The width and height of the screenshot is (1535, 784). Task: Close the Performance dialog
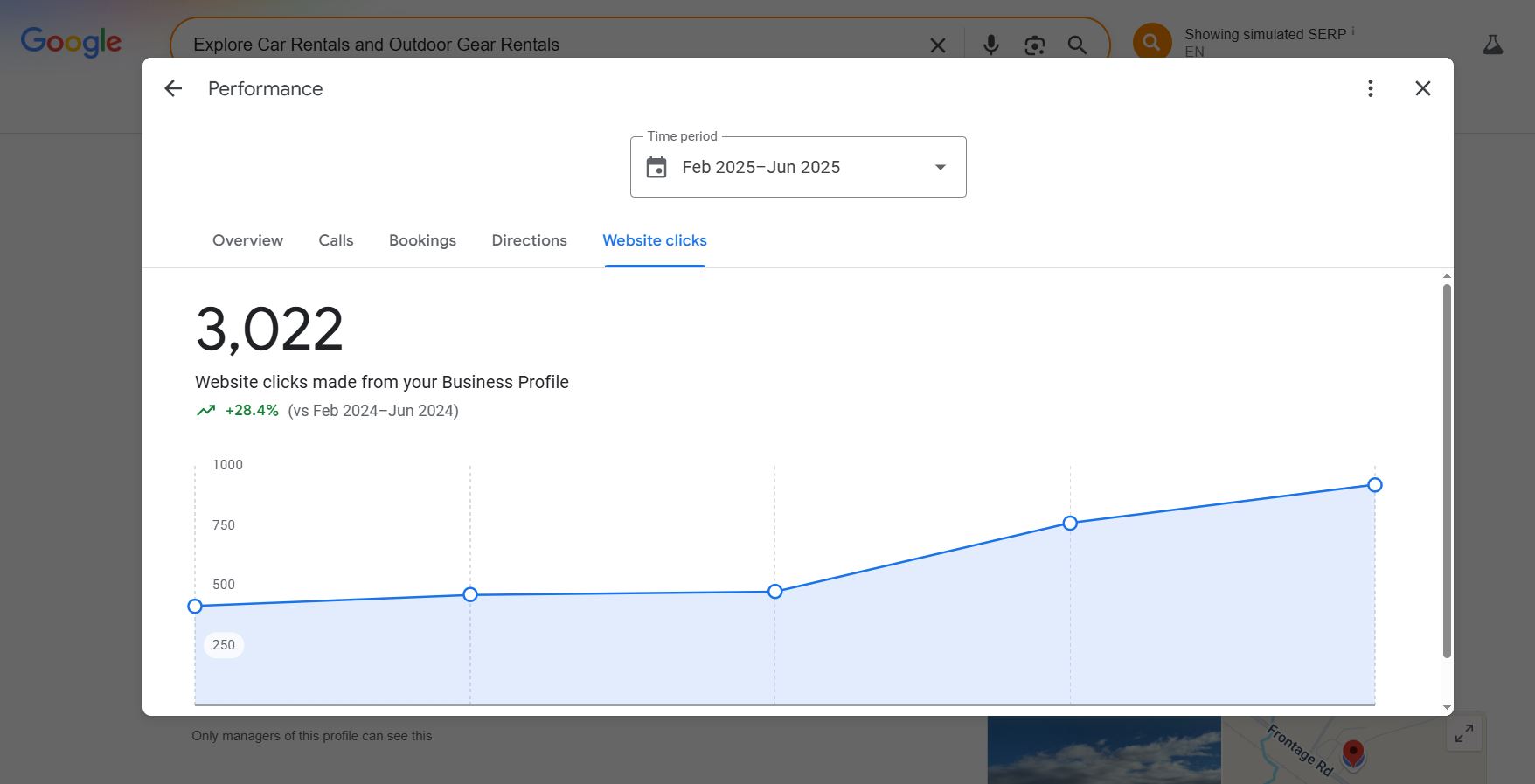coord(1422,88)
